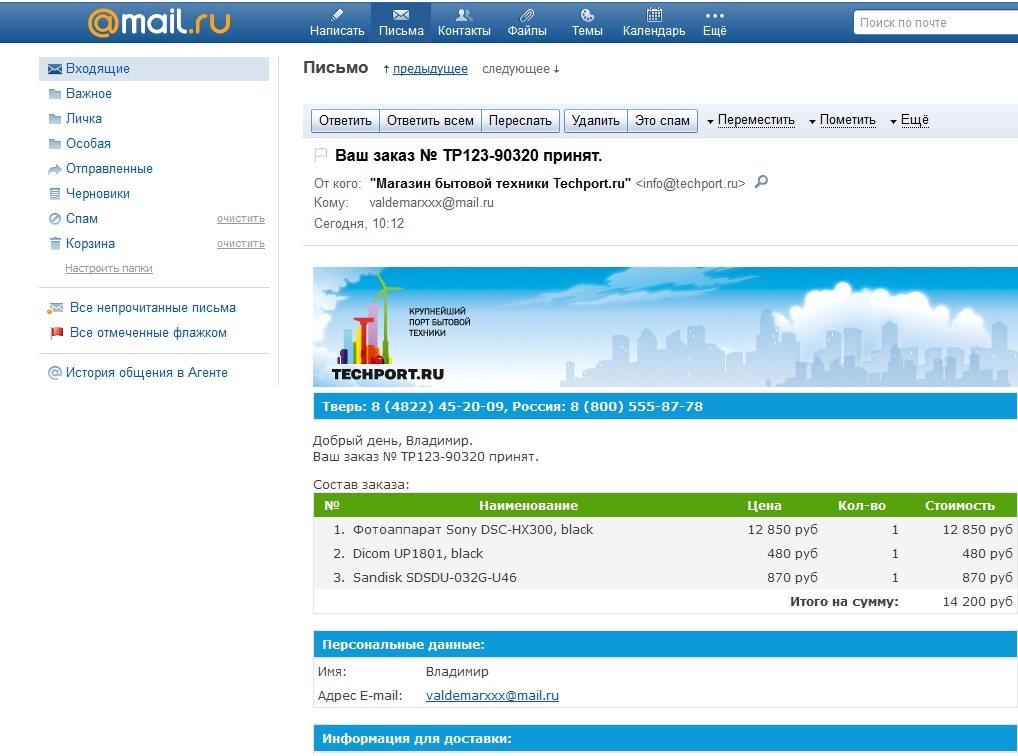Click the total "14 200 руб"
This screenshot has width=1018, height=756.
coord(977,602)
